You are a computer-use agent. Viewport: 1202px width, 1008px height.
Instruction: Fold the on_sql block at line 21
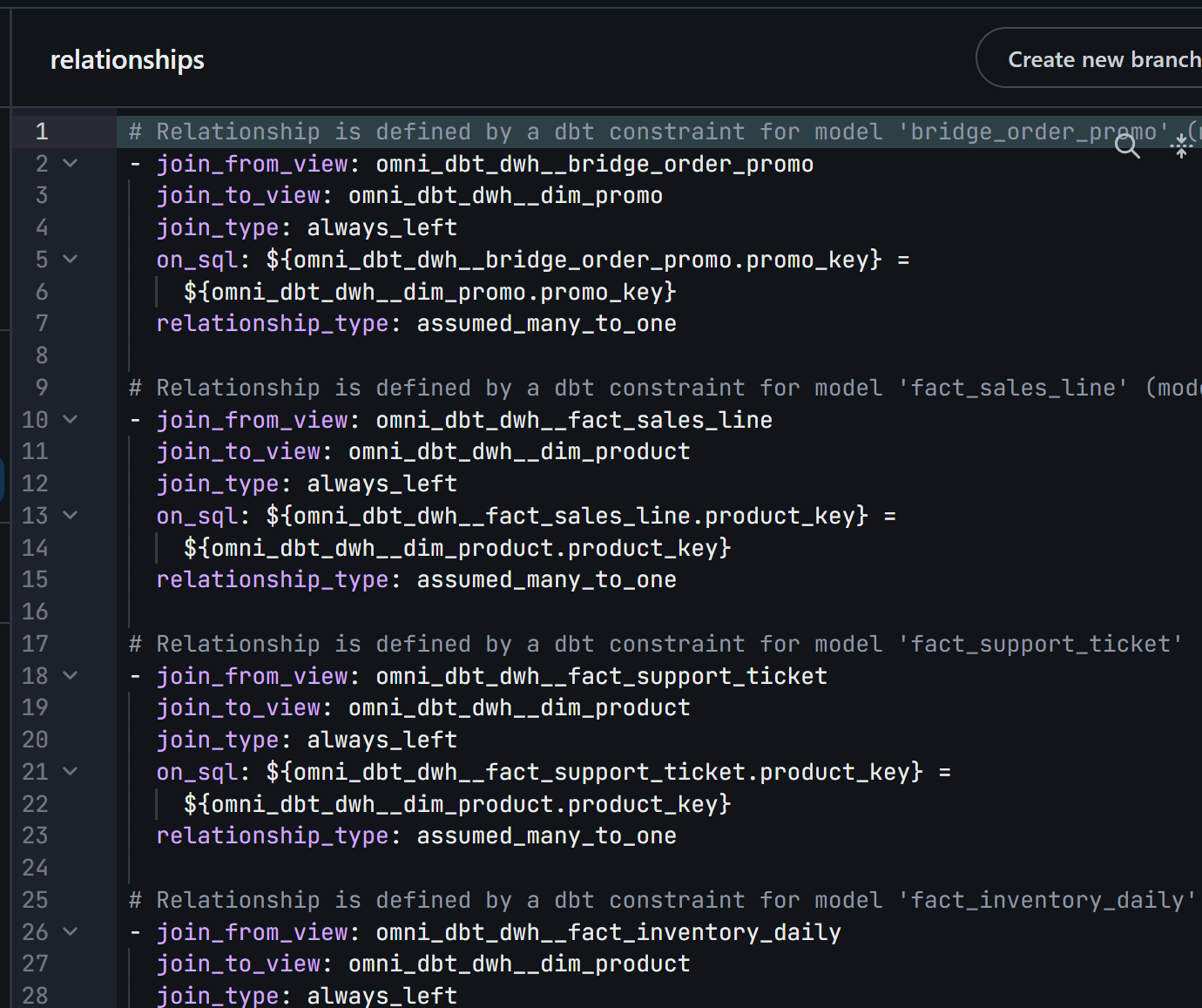pos(71,772)
